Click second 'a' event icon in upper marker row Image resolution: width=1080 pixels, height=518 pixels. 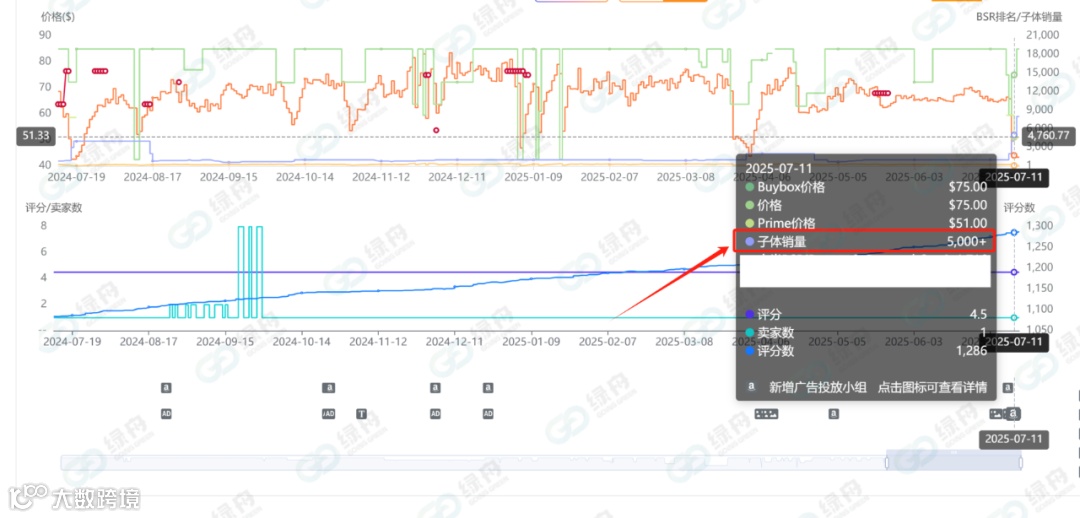[329, 388]
